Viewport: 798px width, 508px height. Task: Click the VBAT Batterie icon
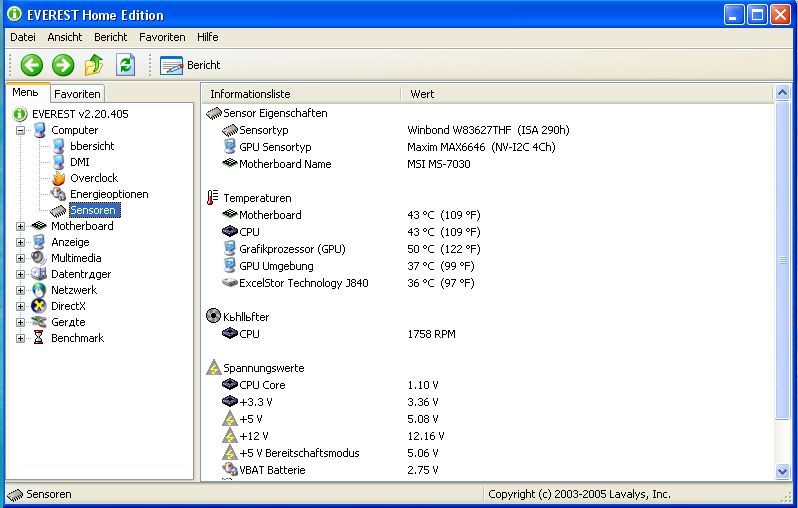click(230, 469)
